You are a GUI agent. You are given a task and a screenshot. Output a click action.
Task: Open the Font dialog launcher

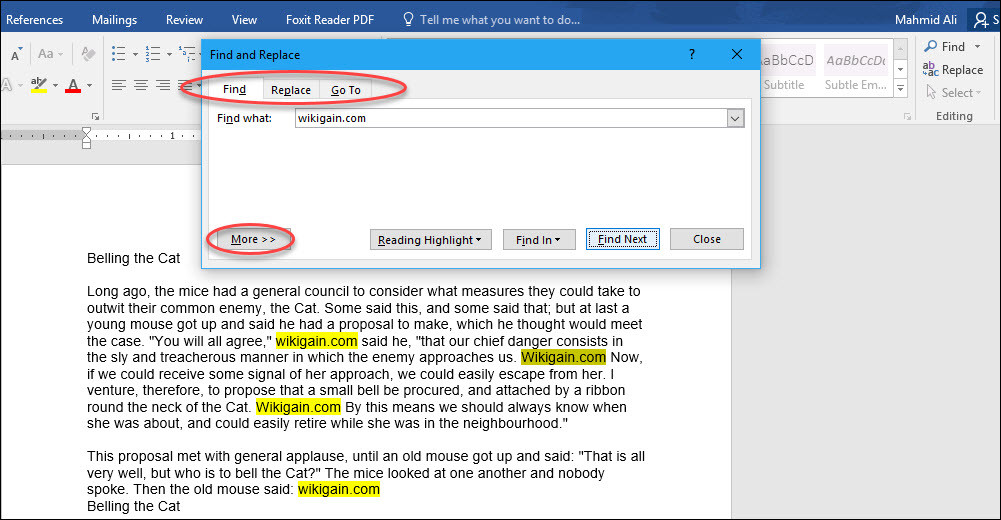click(x=95, y=116)
